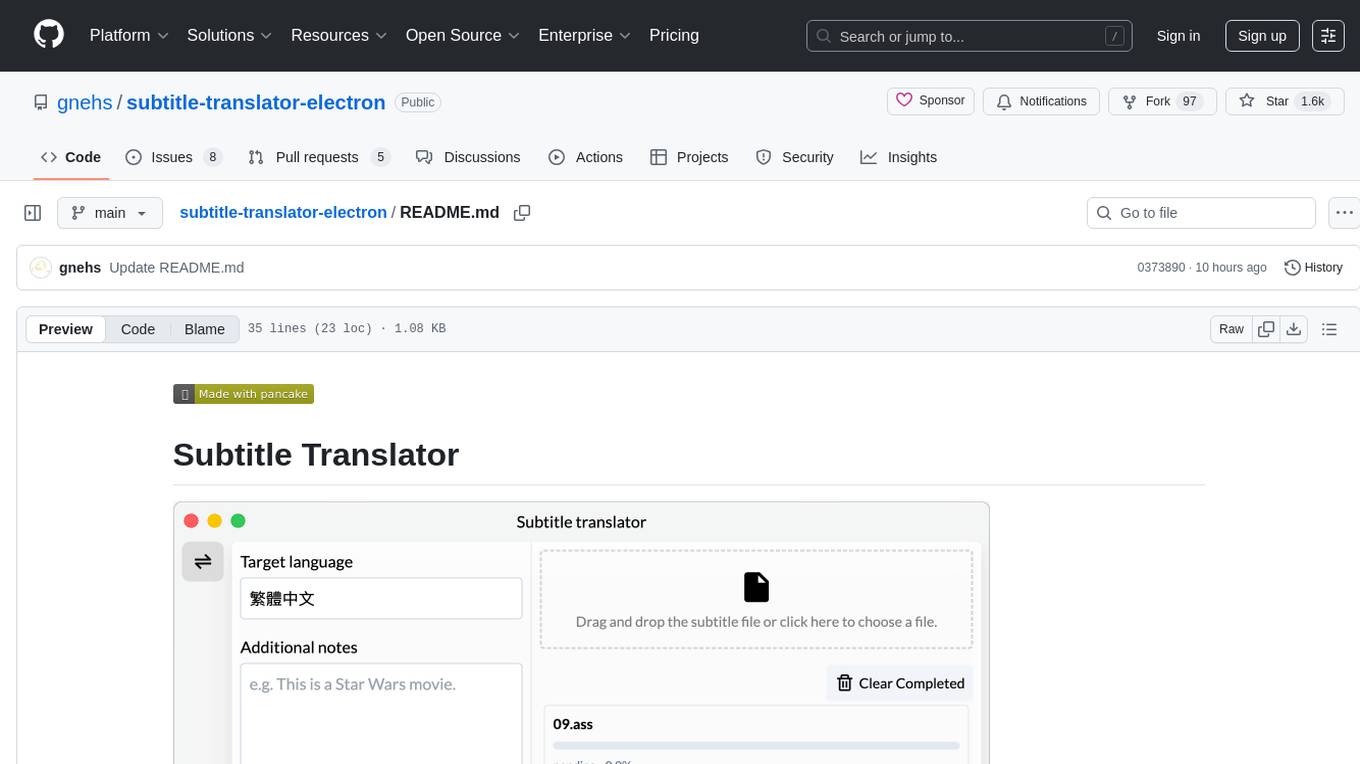This screenshot has width=1360, height=764.
Task: Switch to the Code tab
Action: pyautogui.click(x=70, y=157)
